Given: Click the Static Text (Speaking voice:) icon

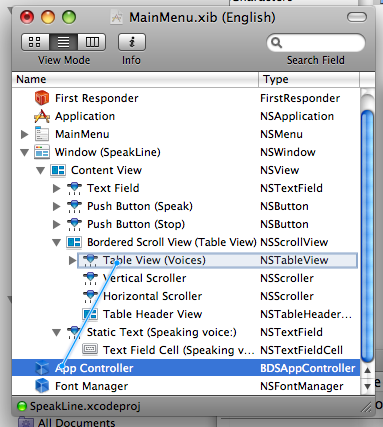Looking at the screenshot, I should pyautogui.click(x=74, y=332).
